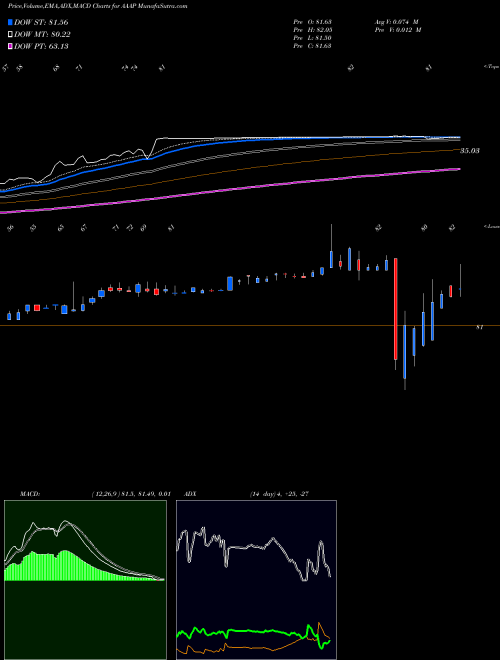Select the 'DOW ST: 81.56' legend text
The height and width of the screenshot is (660, 500).
(41, 22)
